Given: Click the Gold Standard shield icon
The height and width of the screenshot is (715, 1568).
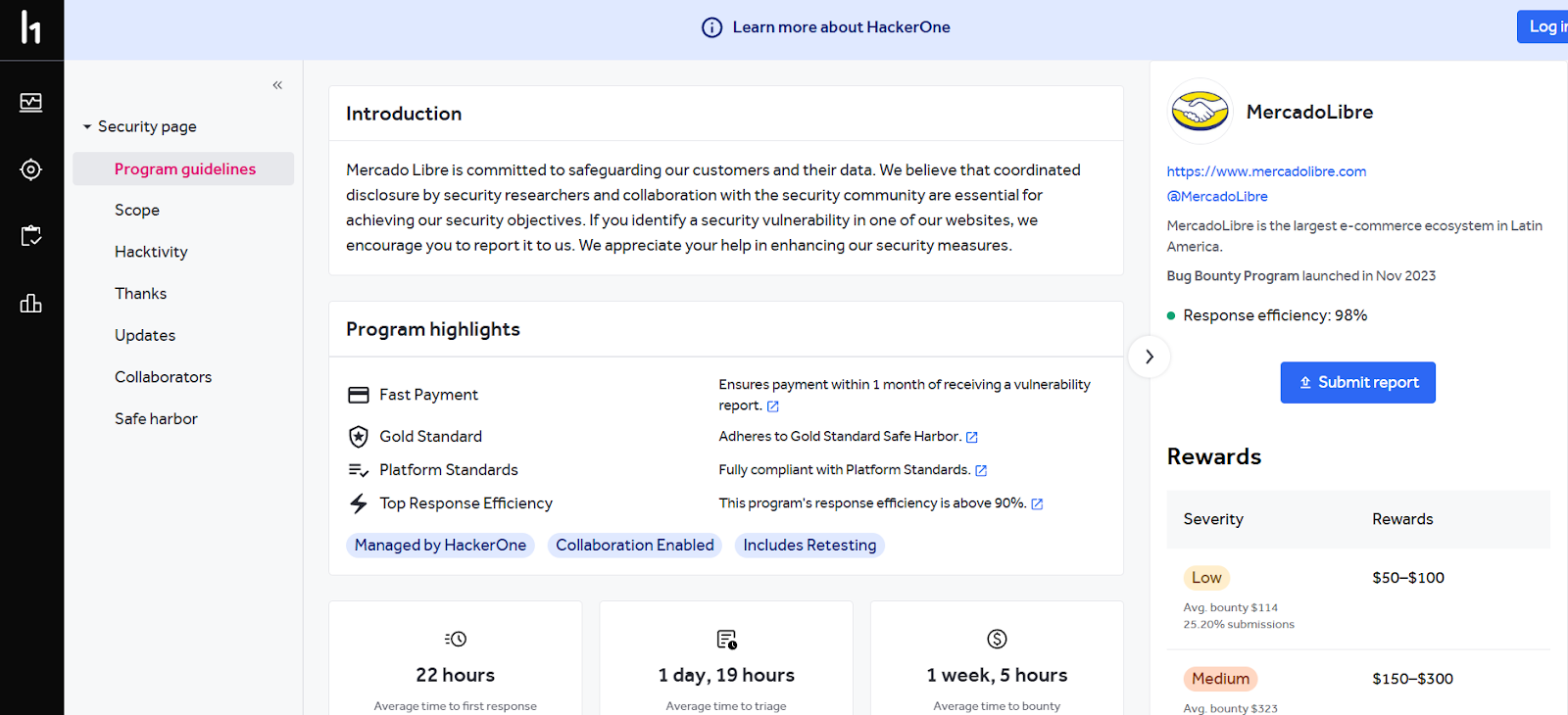Looking at the screenshot, I should point(359,437).
